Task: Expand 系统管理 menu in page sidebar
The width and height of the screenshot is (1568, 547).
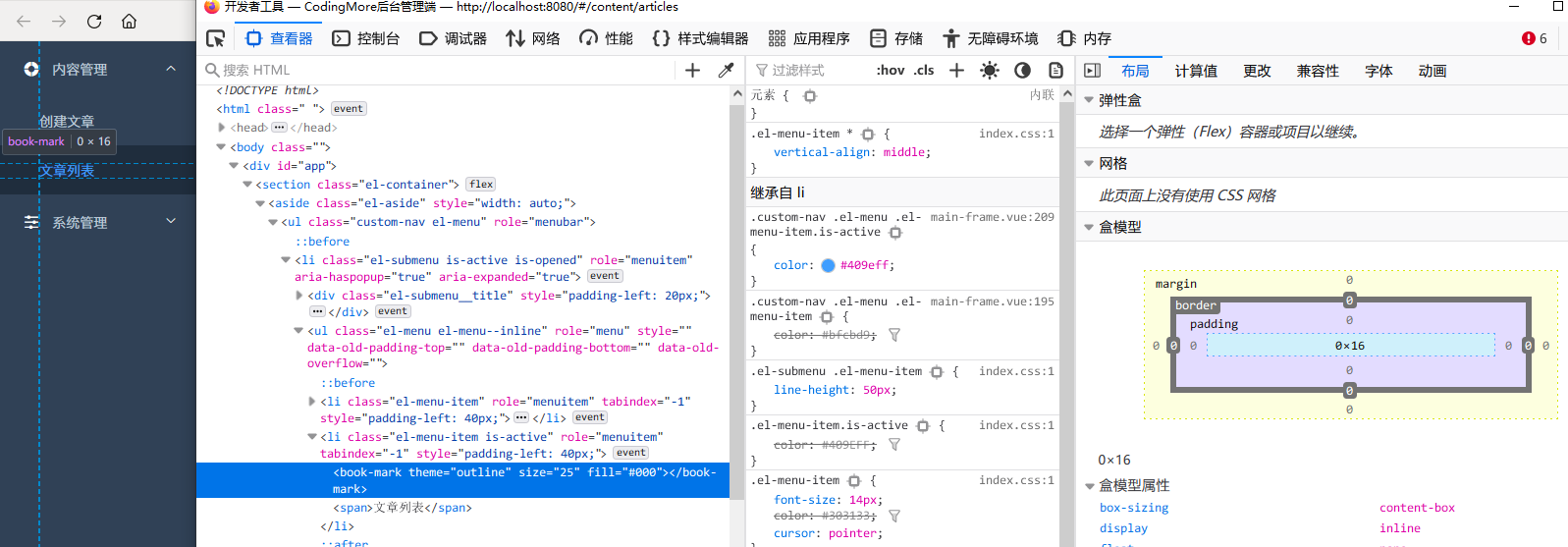Action: 98,223
